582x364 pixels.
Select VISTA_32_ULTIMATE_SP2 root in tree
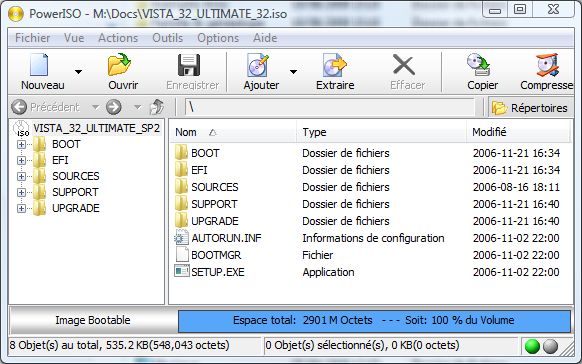(x=97, y=128)
